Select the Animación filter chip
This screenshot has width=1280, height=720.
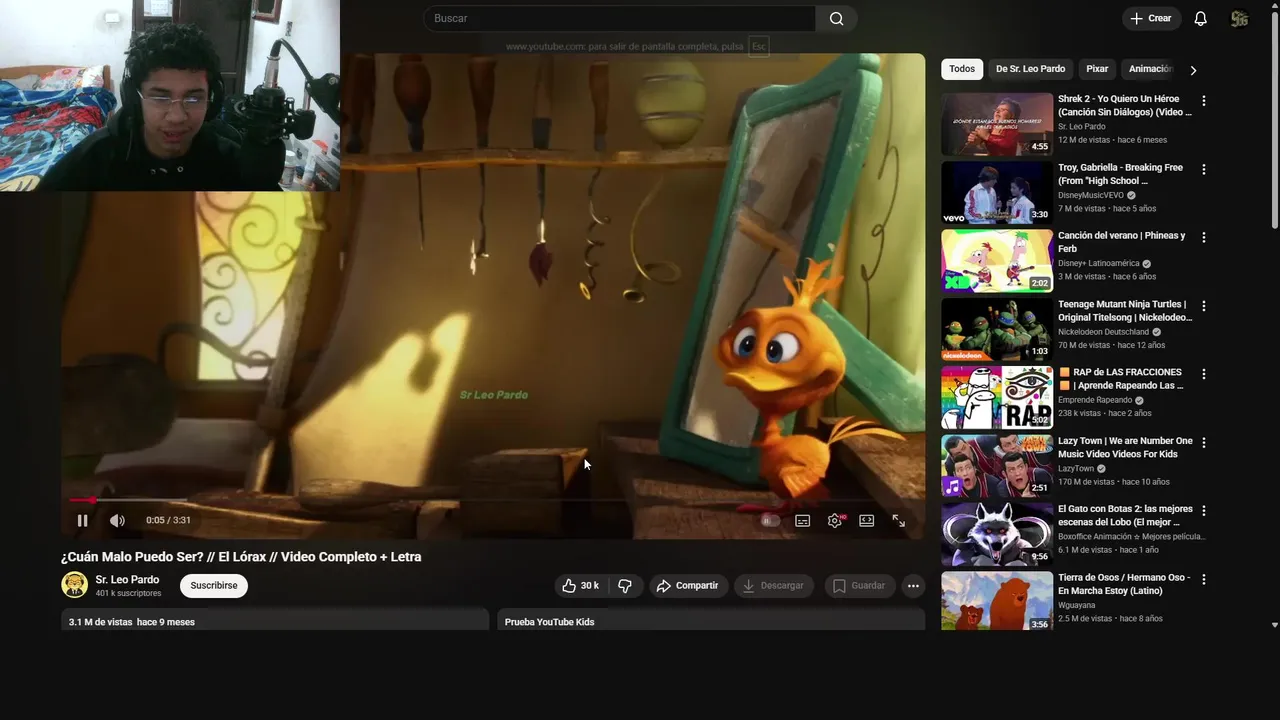(1149, 69)
